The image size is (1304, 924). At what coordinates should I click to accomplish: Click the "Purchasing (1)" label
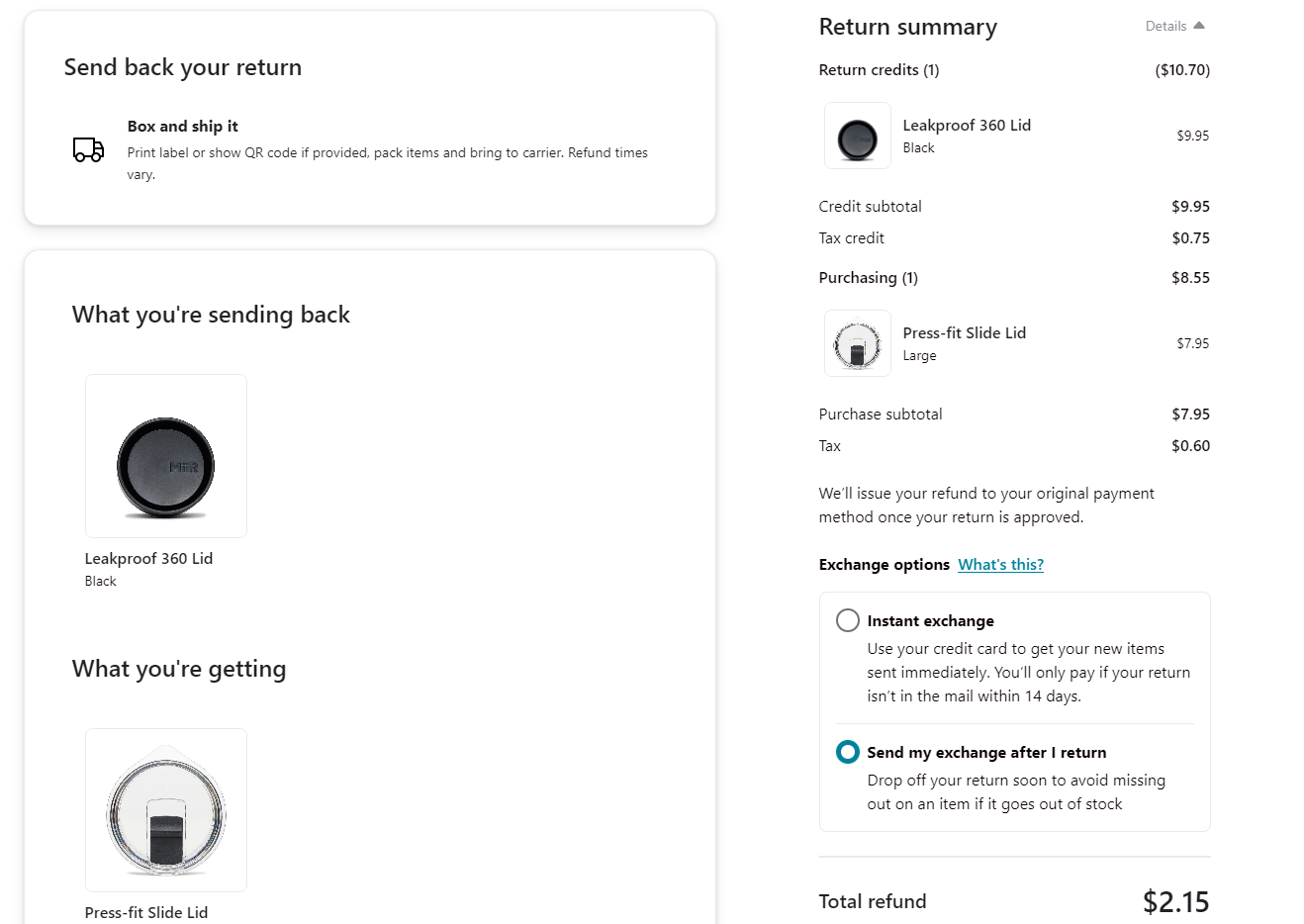[868, 278]
